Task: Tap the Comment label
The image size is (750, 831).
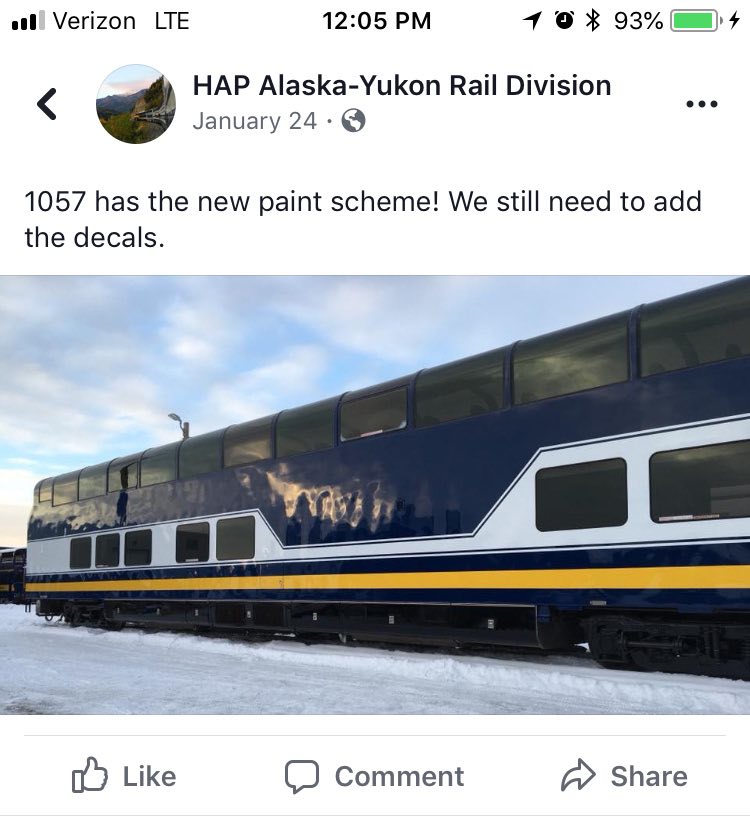Action: 399,777
